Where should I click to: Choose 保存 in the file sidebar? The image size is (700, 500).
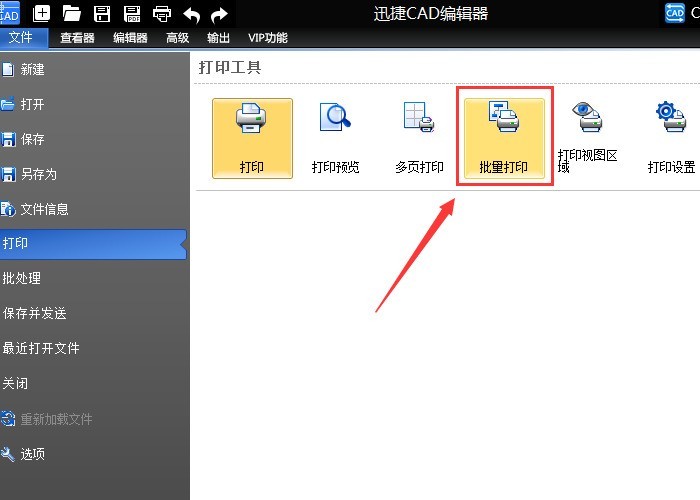(x=95, y=139)
